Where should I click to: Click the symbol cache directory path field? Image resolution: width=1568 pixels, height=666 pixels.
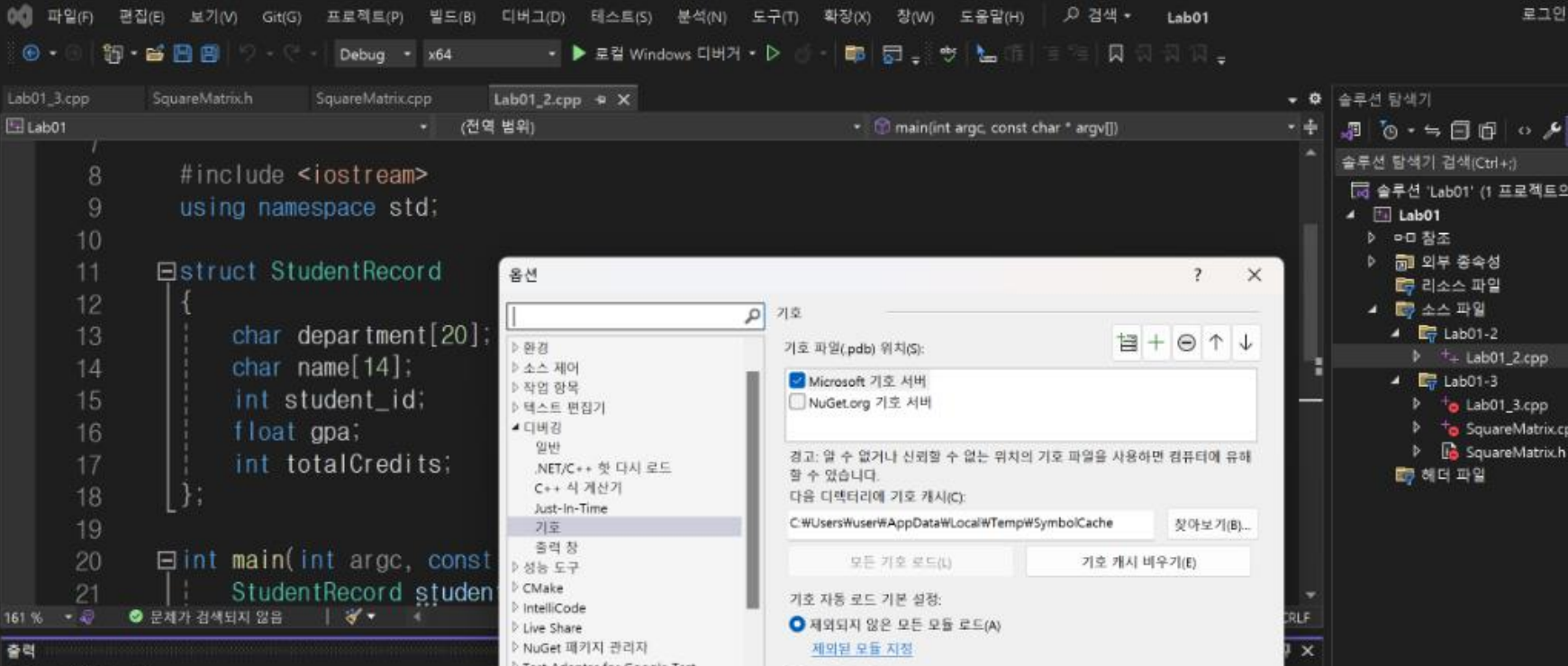tap(970, 523)
